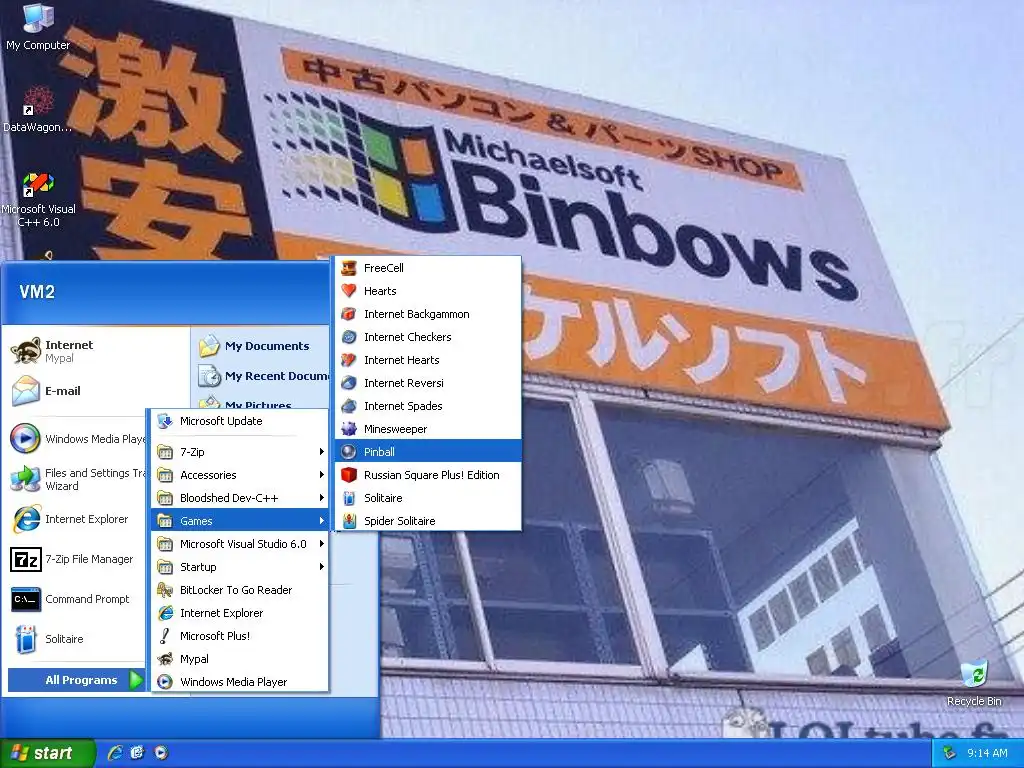This screenshot has width=1024, height=768.
Task: Click the Media Player quick launch icon
Action: pyautogui.click(x=161, y=753)
